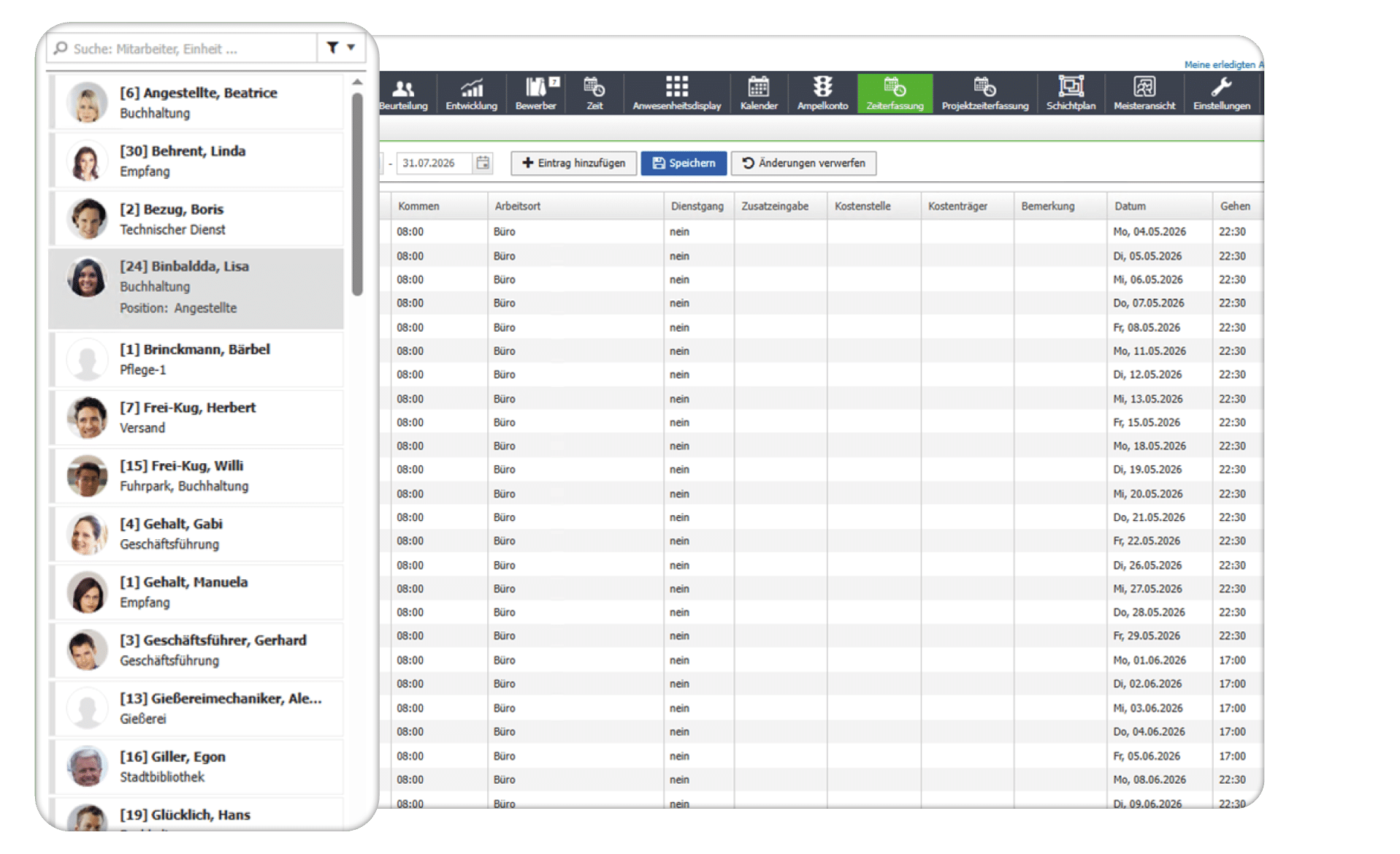Screen dimensions: 1400x854
Task: Open the Ampelkonto traffic light module
Action: point(822,94)
